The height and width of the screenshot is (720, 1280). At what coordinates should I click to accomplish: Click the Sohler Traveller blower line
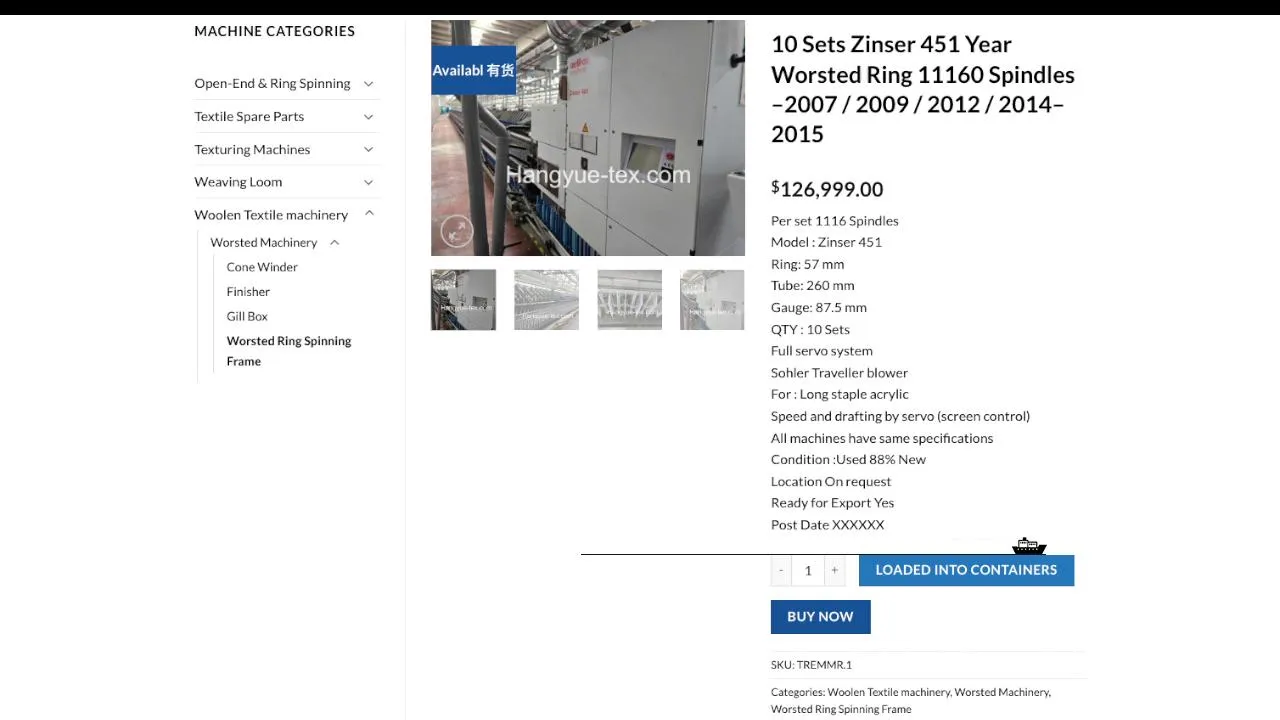tap(839, 373)
